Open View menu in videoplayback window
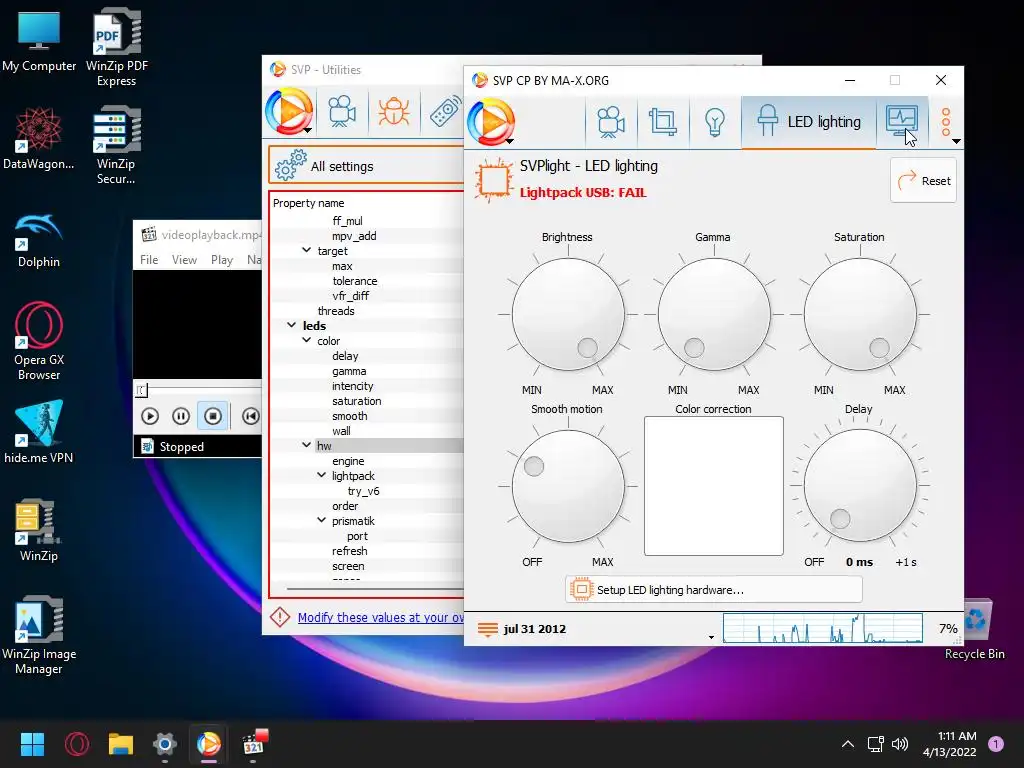 184,260
